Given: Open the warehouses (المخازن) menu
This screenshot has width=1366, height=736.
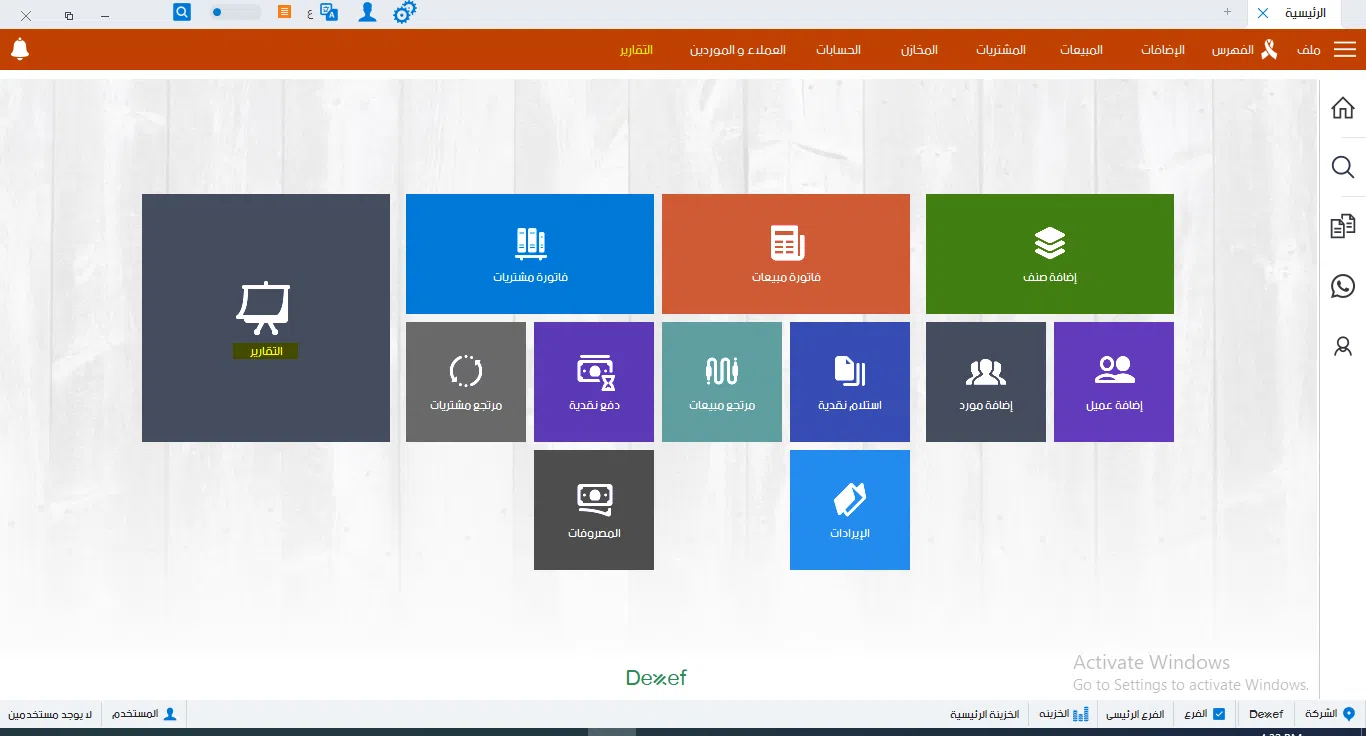Looking at the screenshot, I should (x=919, y=50).
